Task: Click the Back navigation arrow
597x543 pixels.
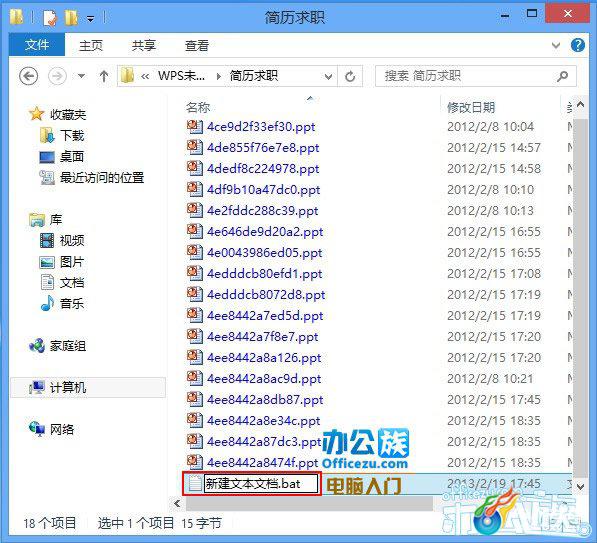Action: [29, 76]
